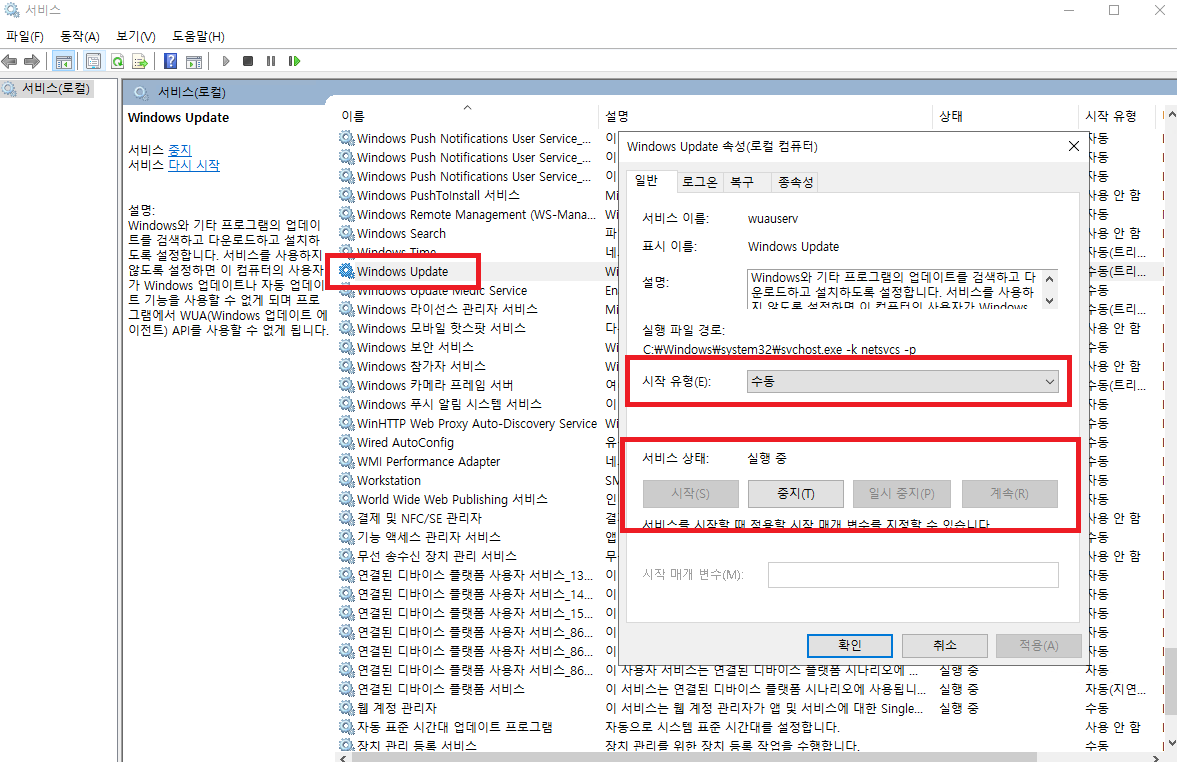Open the 동작(A) menu
This screenshot has height=762, width=1177.
80,36
